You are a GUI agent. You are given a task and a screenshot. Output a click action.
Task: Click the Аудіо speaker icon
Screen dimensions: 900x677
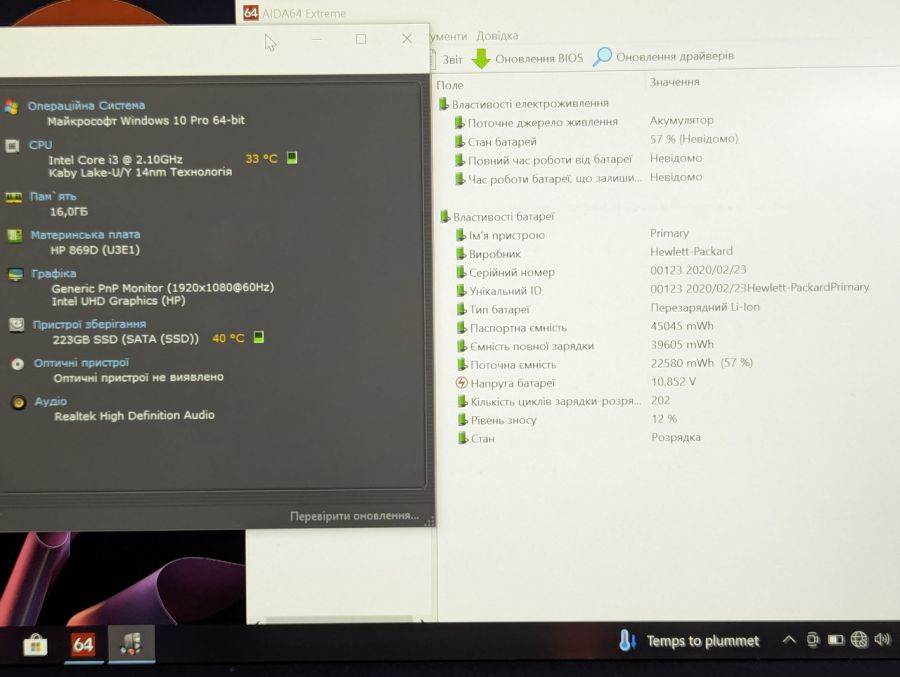[19, 403]
